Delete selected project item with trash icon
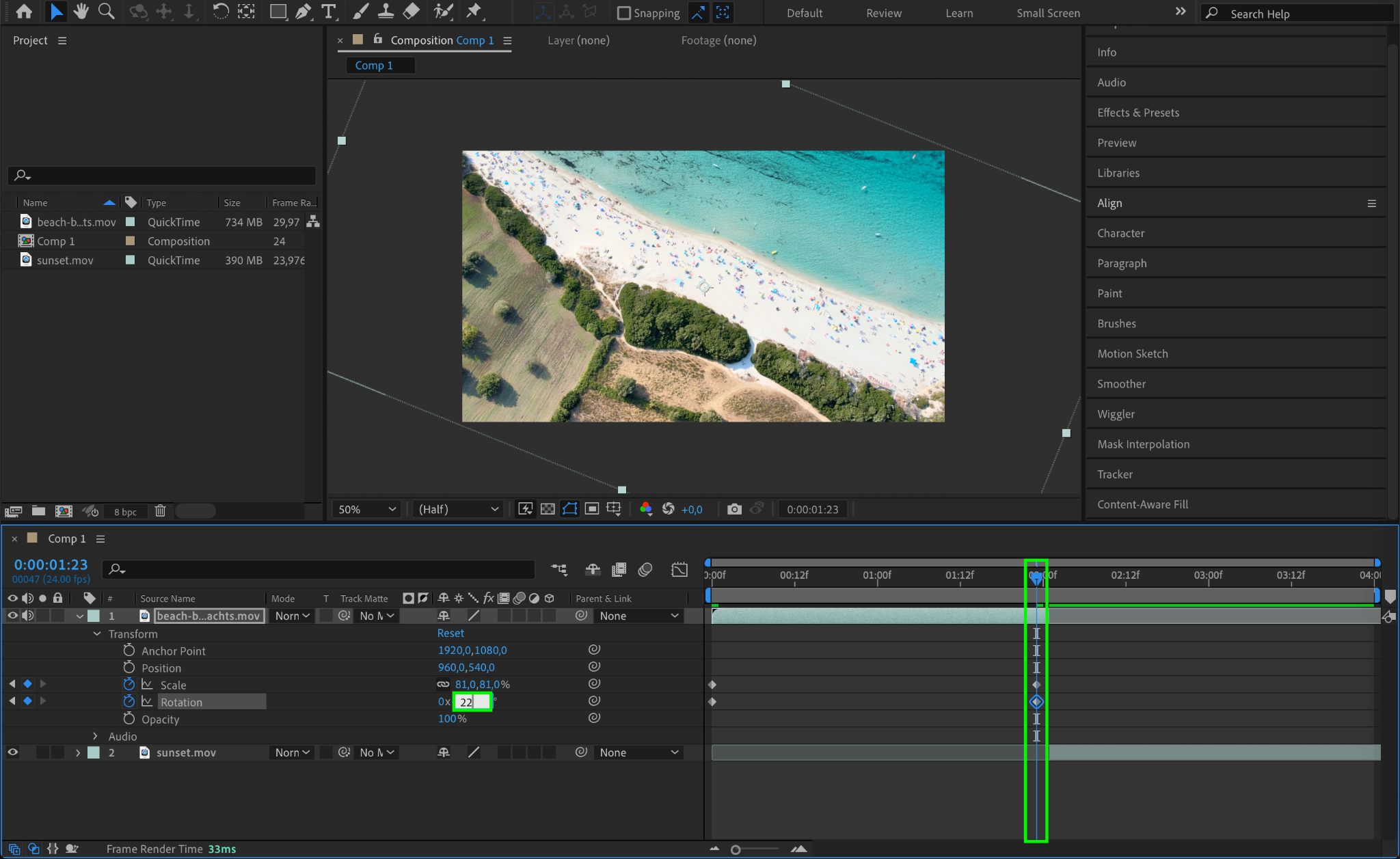 (160, 511)
